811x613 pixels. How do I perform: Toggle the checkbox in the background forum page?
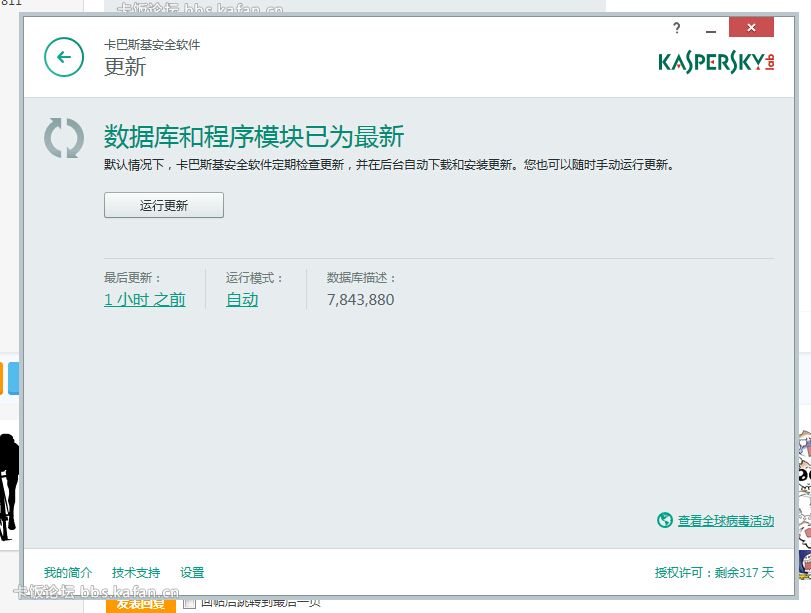(189, 604)
